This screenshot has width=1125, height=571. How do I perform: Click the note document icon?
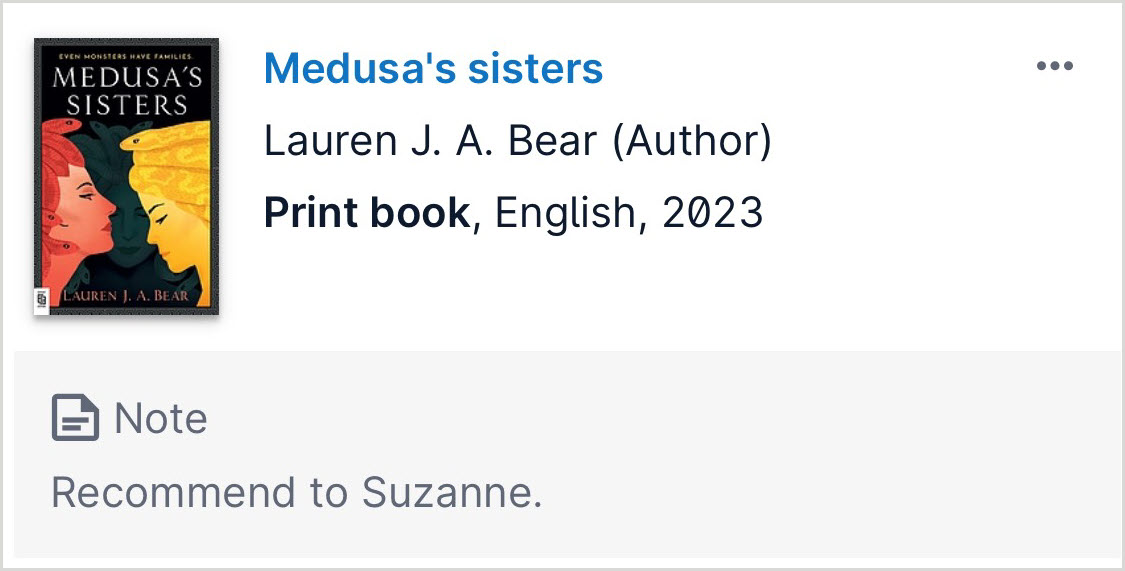(x=75, y=418)
